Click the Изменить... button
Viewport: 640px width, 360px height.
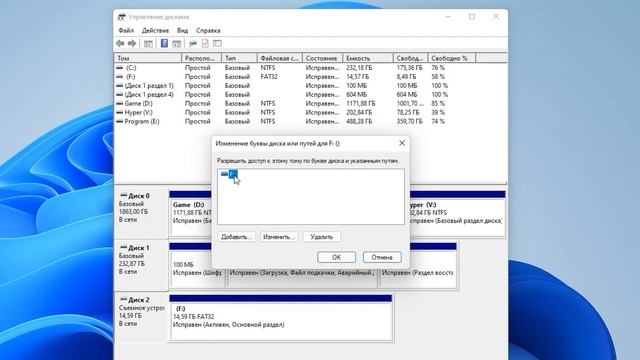point(279,237)
